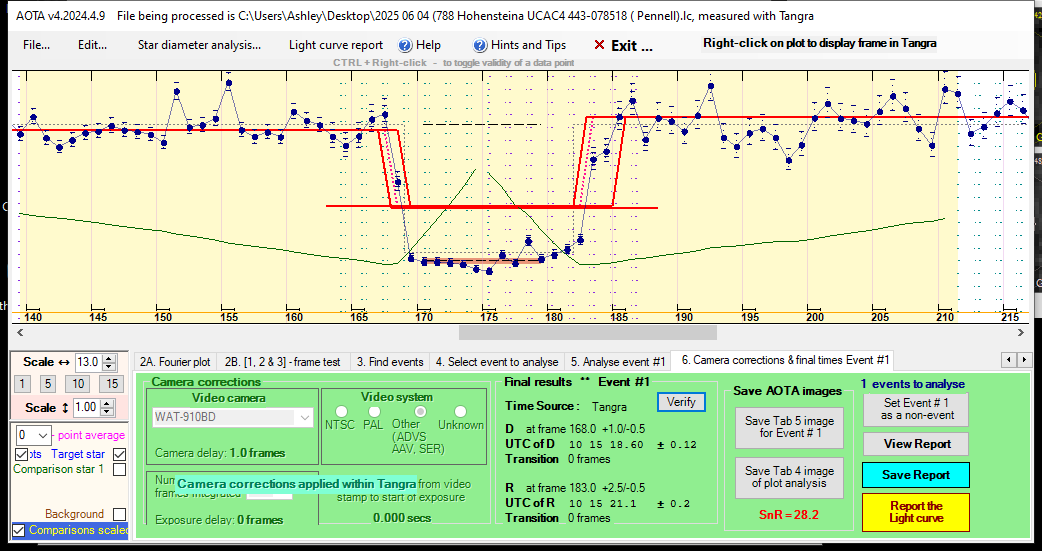1042x551 pixels.
Task: Click the Hints and Tips icon
Action: [x=481, y=45]
